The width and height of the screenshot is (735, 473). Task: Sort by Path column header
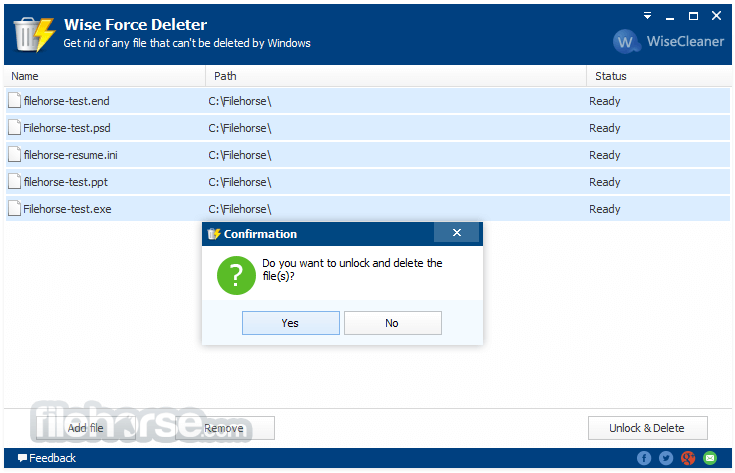396,76
